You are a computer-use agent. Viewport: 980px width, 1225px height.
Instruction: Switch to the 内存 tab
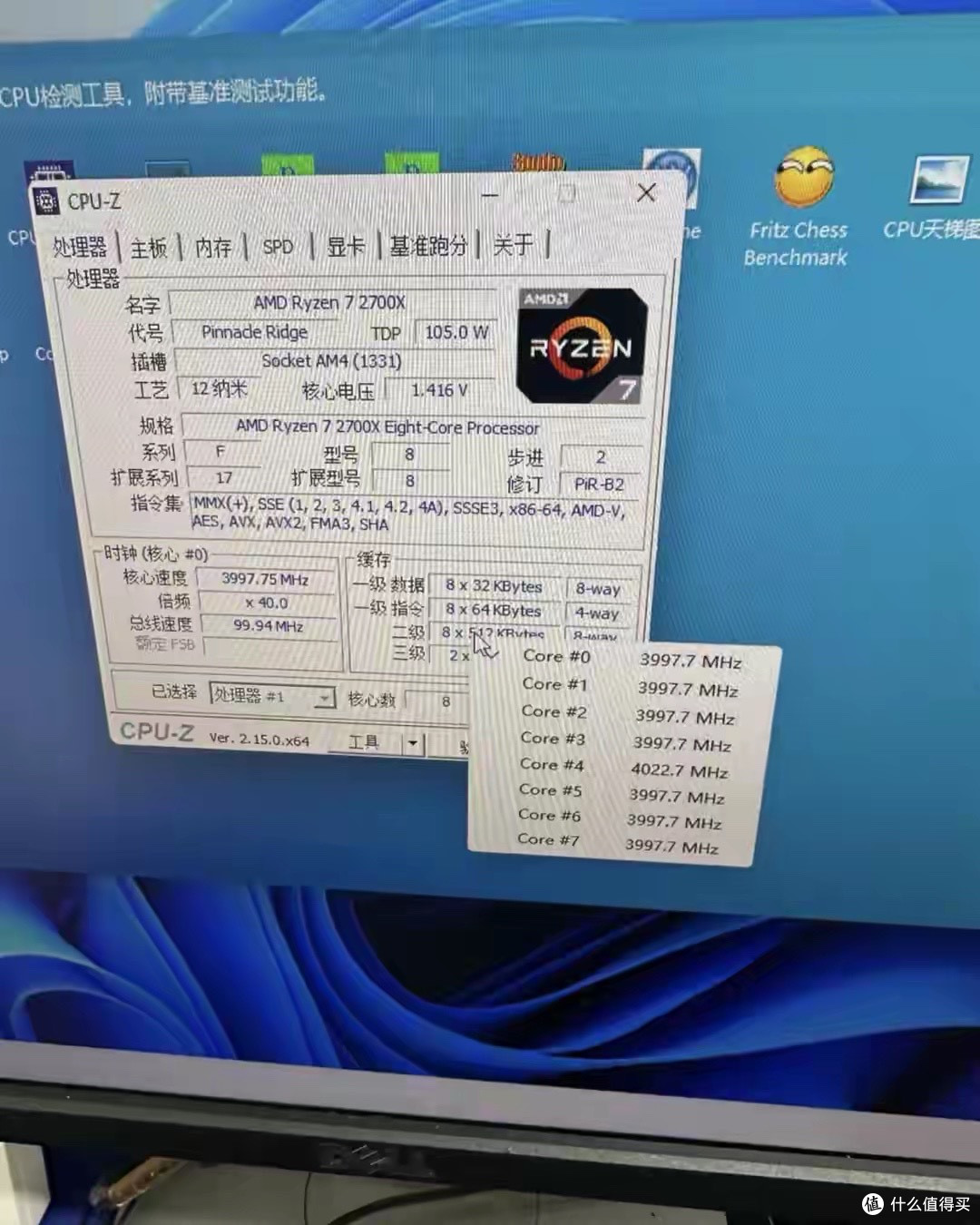(x=213, y=247)
